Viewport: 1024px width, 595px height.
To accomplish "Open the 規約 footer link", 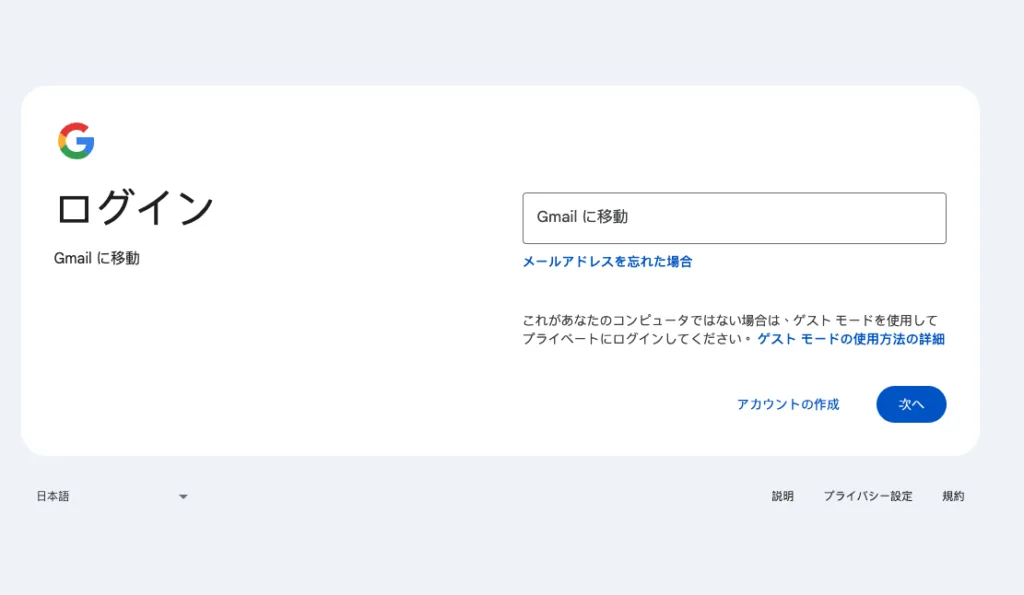I will click(953, 496).
